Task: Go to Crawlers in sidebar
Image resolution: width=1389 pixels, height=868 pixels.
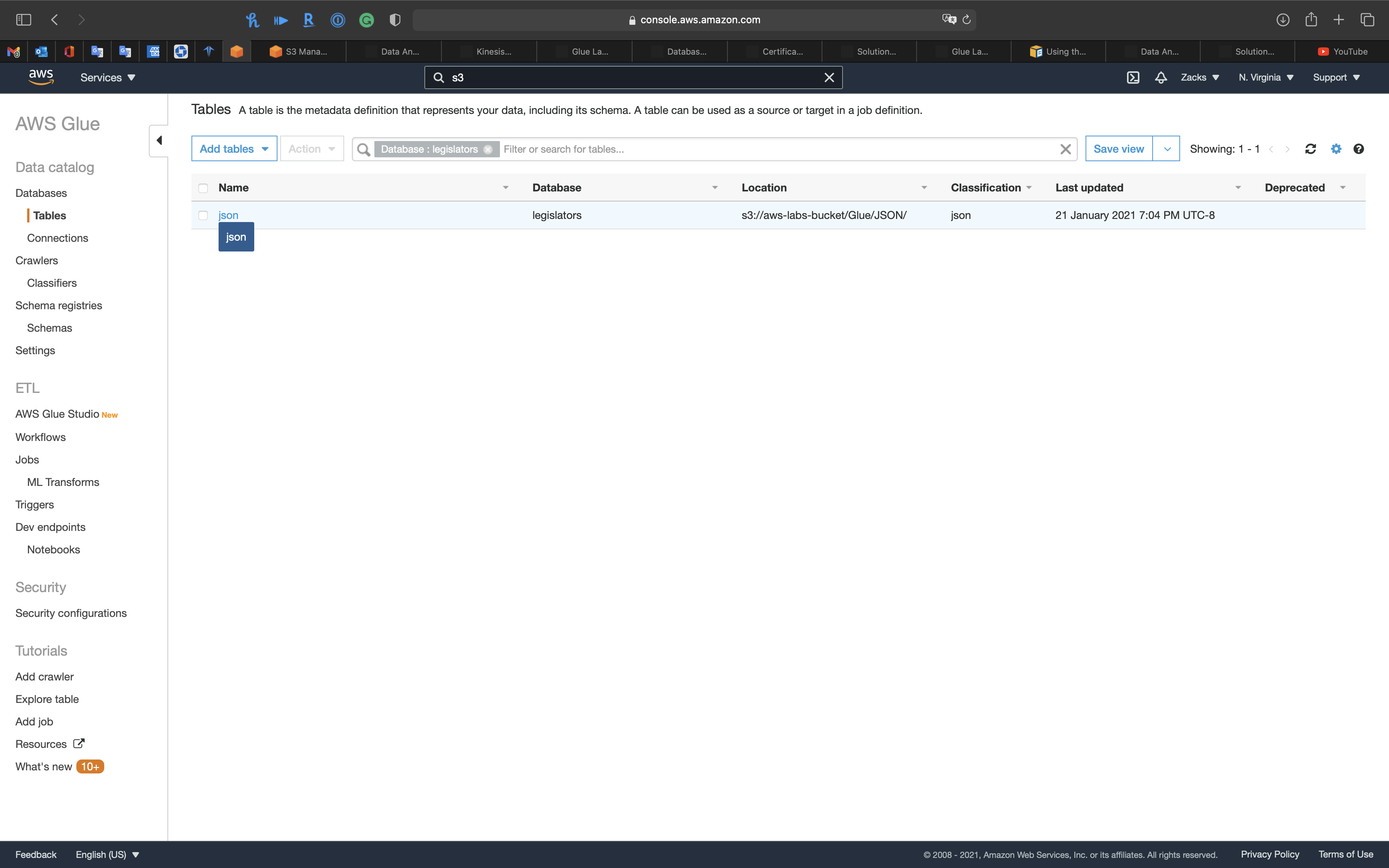Action: click(x=37, y=261)
